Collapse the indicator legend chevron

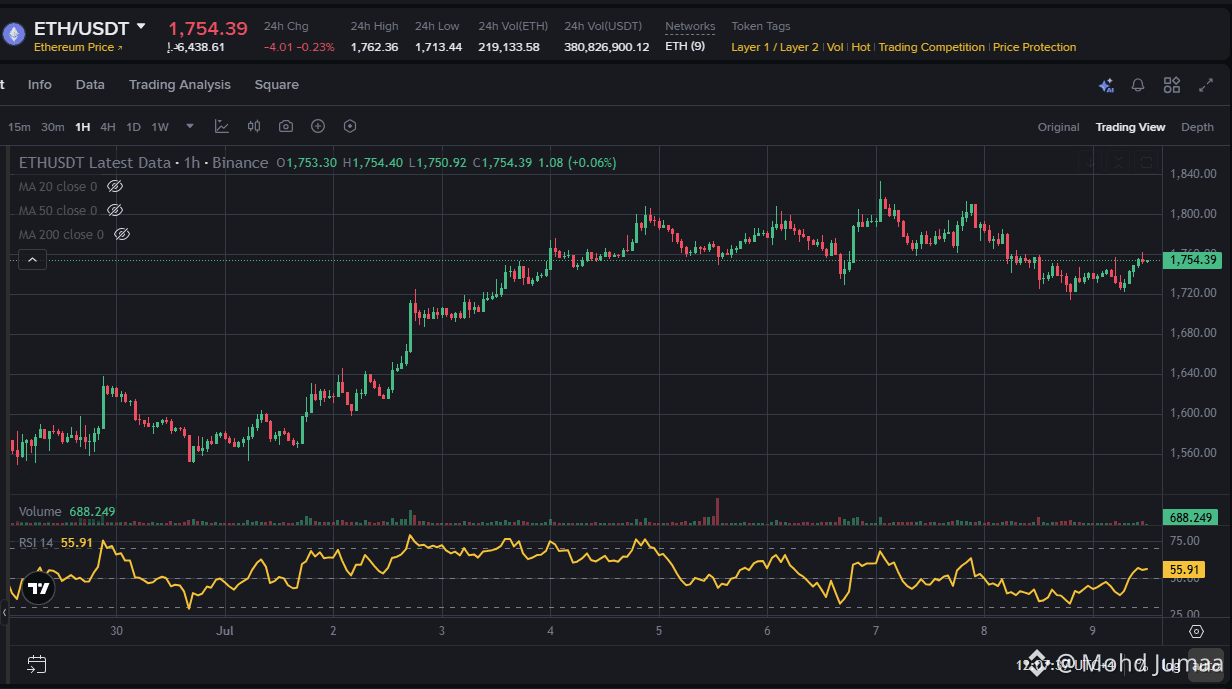[x=32, y=260]
